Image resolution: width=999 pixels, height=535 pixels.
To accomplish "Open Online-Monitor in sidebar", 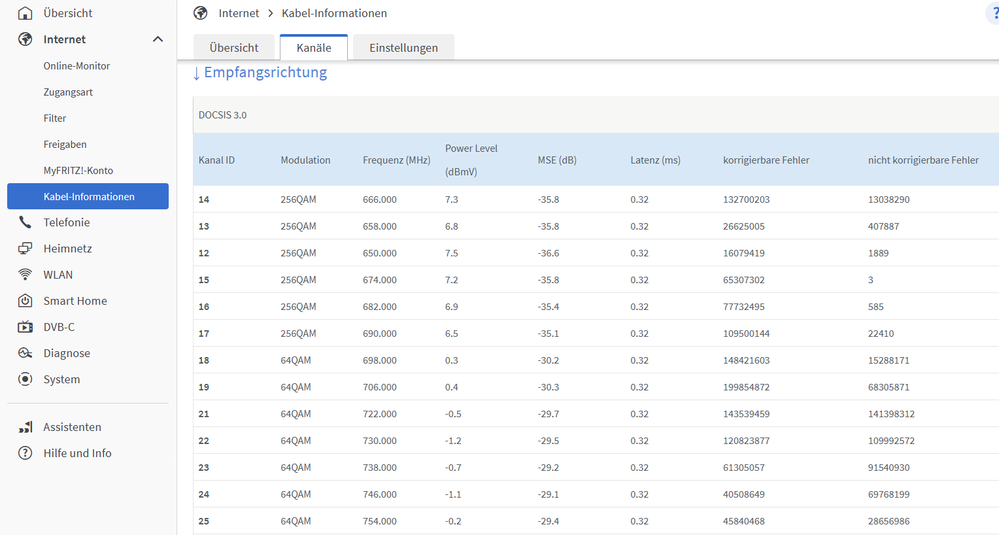I will point(77,66).
